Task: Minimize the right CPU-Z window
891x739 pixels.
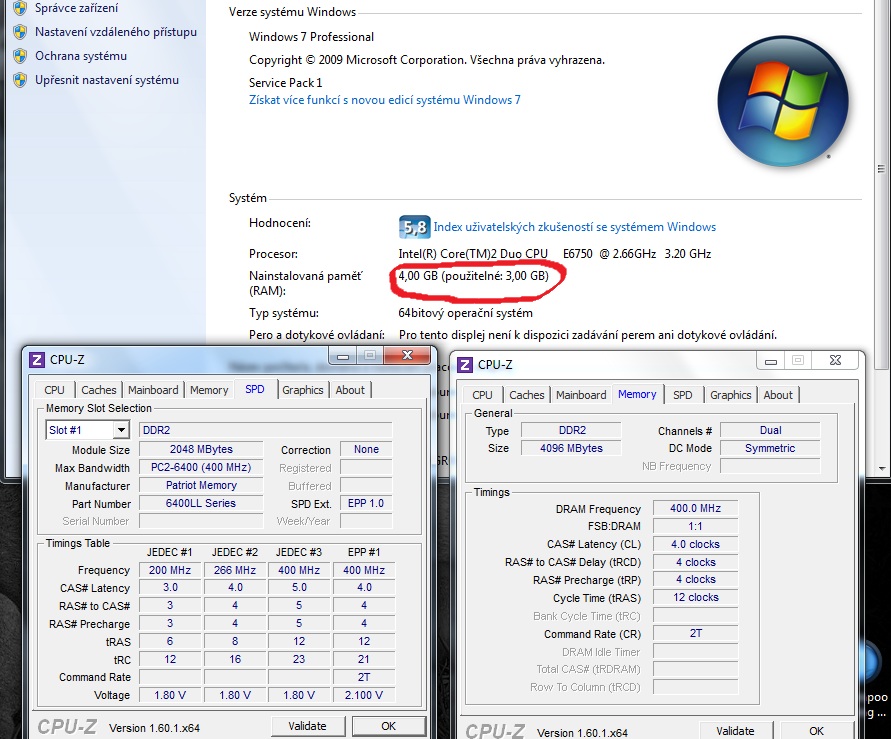Action: (771, 361)
